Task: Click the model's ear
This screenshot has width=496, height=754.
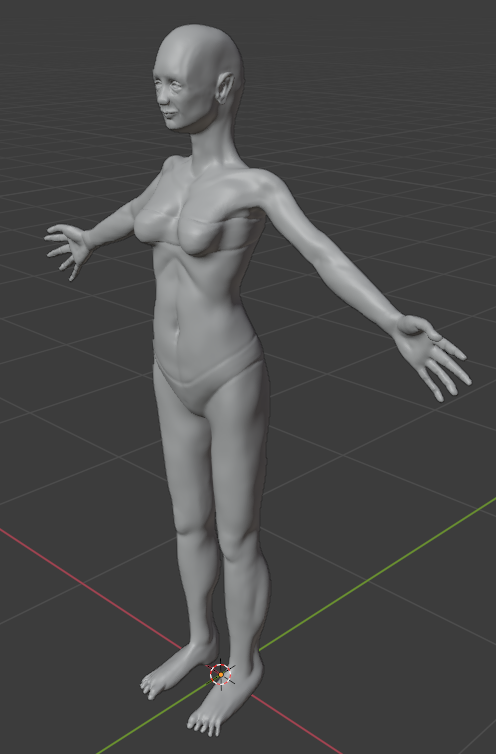Action: coord(225,88)
